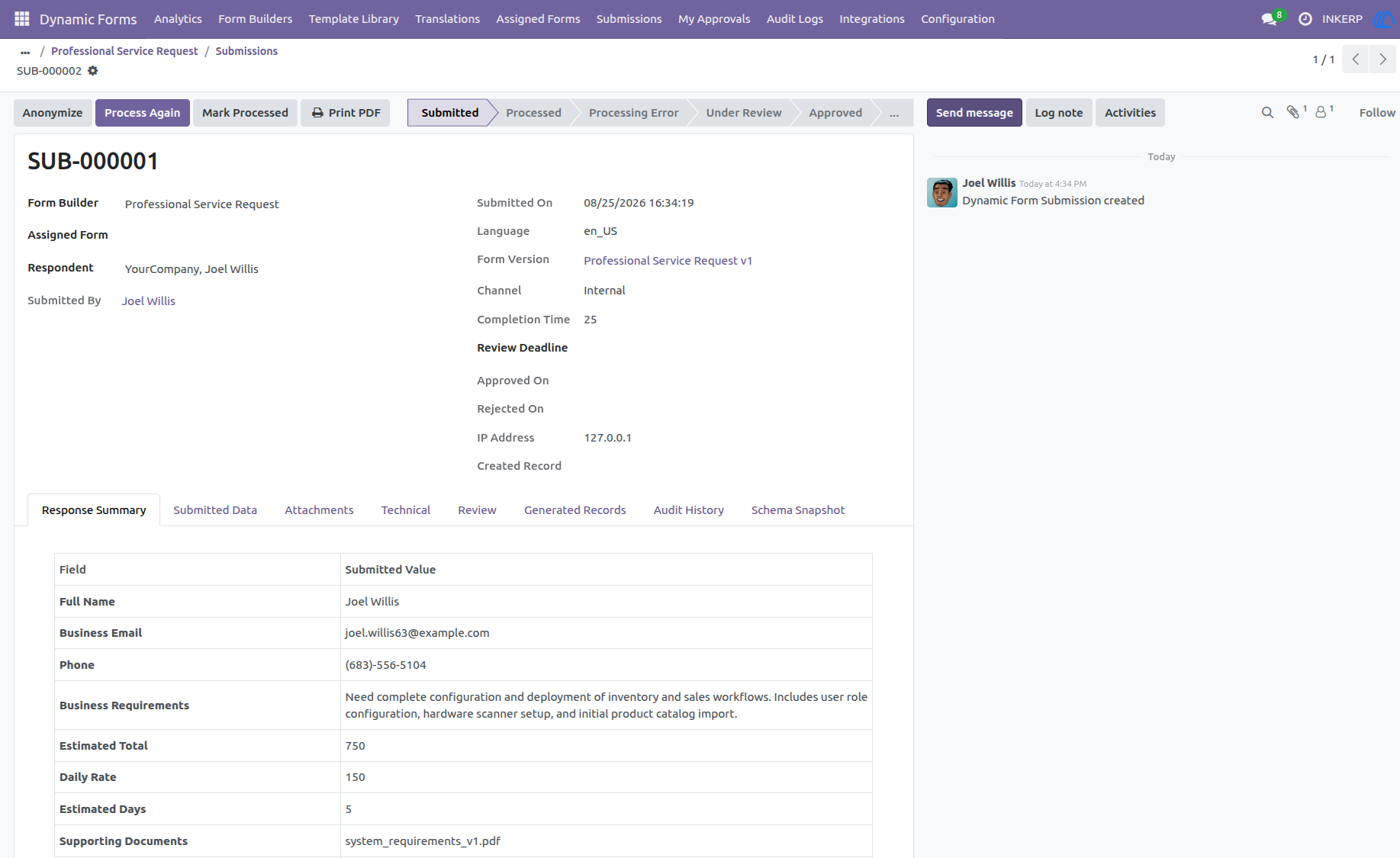
Task: Go to previous record arrow
Action: (1356, 59)
